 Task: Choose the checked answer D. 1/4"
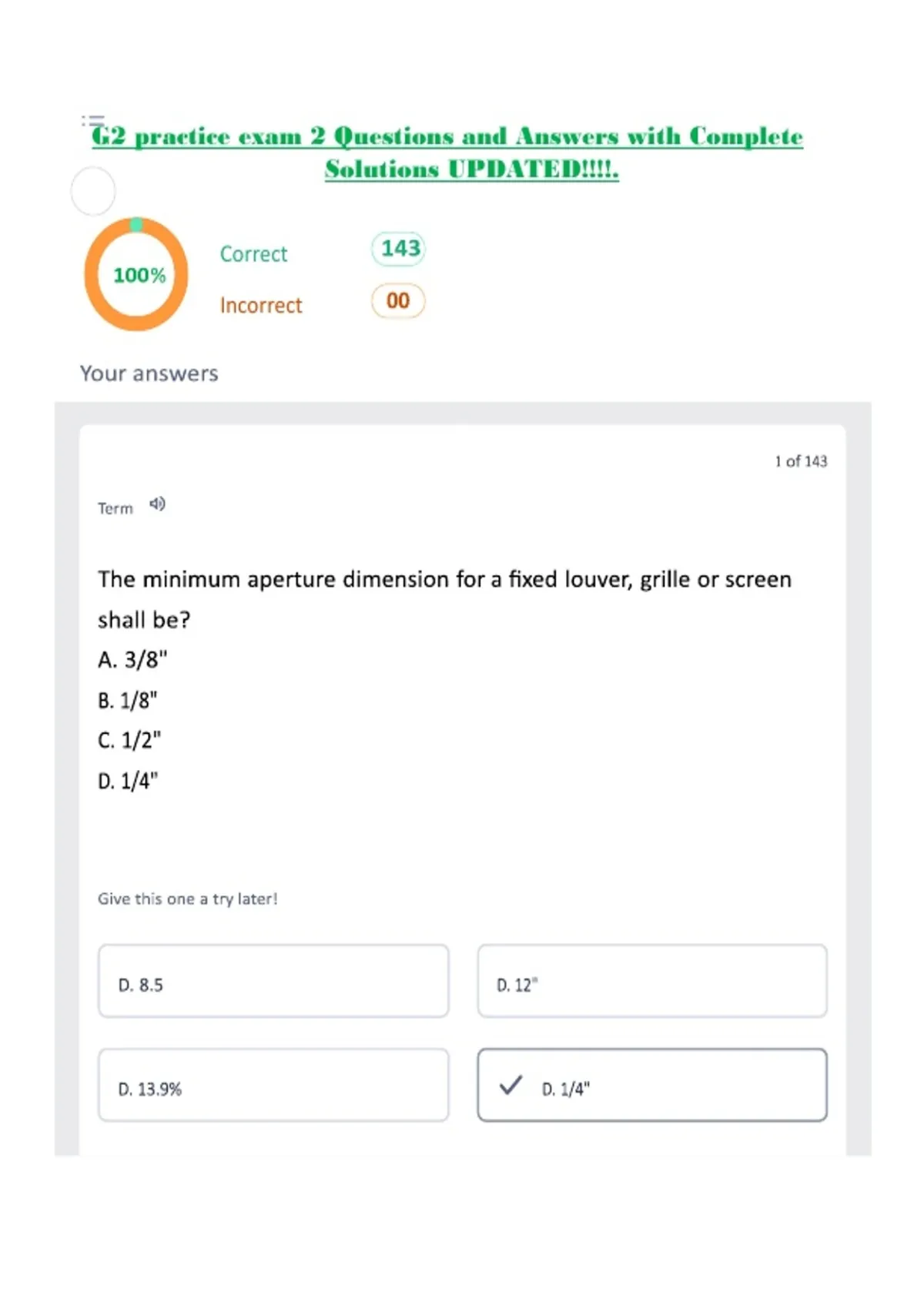point(652,1085)
